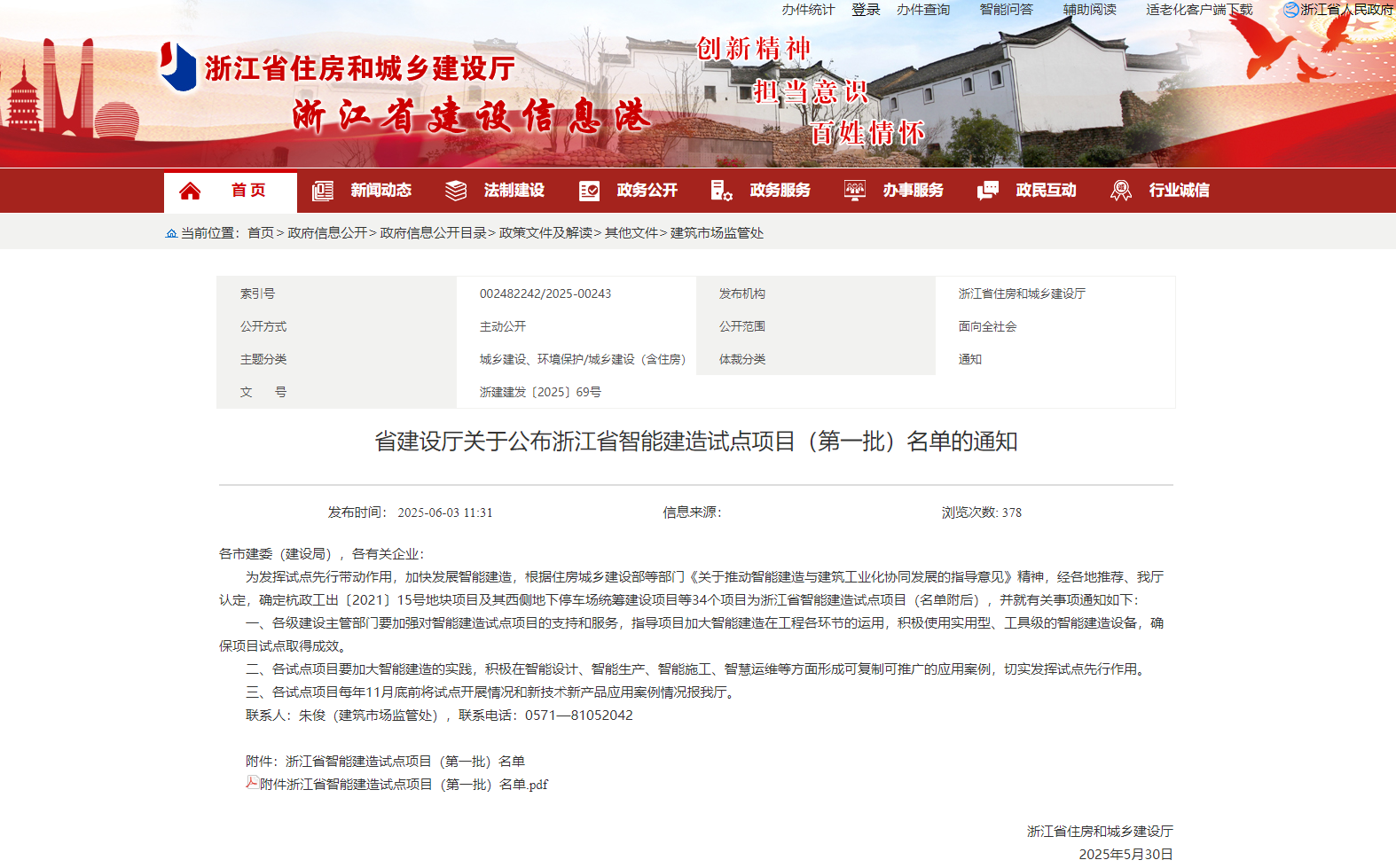Click the blue department logo in header
The image size is (1396, 868).
178,66
